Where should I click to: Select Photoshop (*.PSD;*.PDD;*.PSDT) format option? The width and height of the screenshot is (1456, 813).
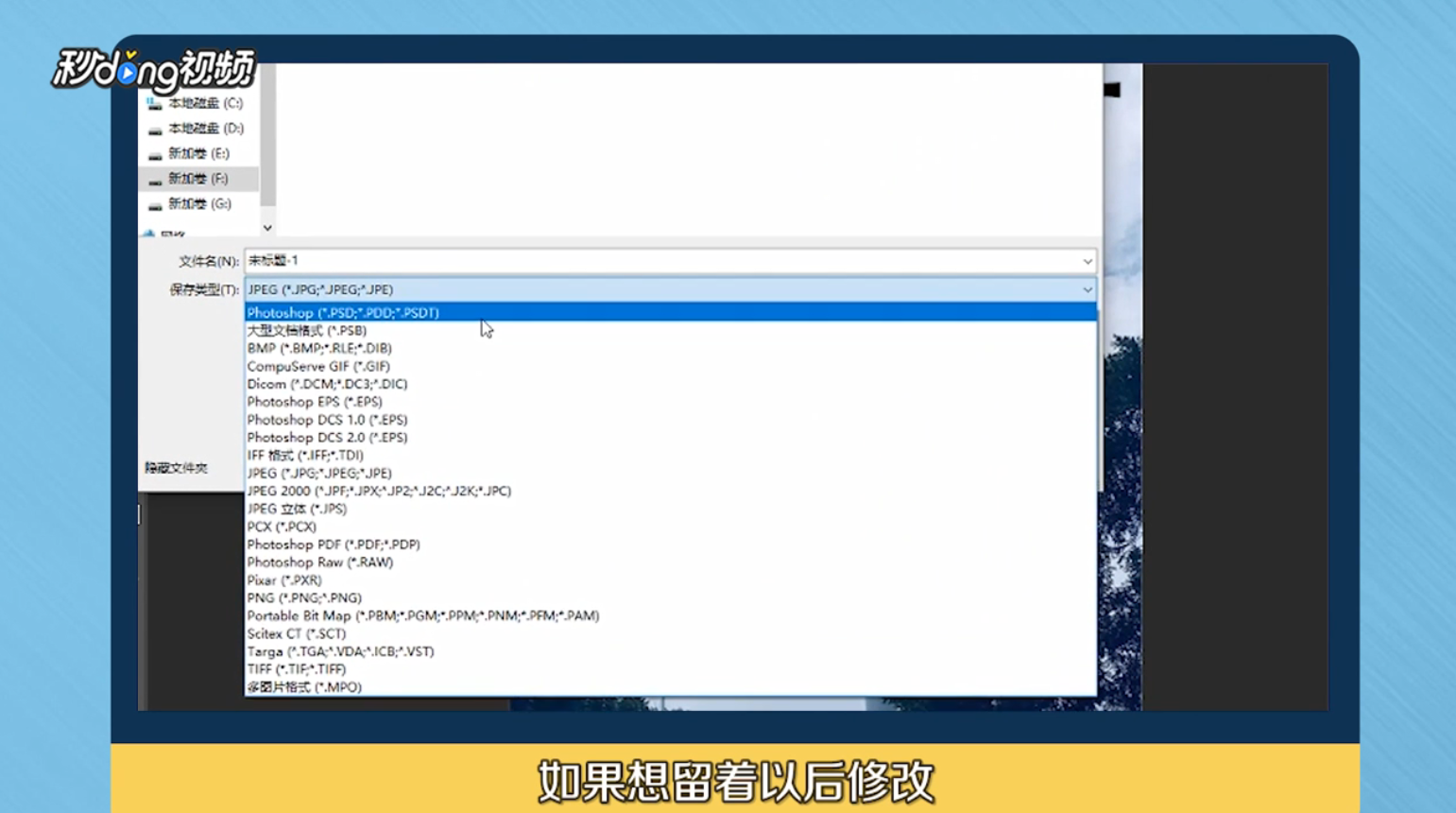pos(670,313)
